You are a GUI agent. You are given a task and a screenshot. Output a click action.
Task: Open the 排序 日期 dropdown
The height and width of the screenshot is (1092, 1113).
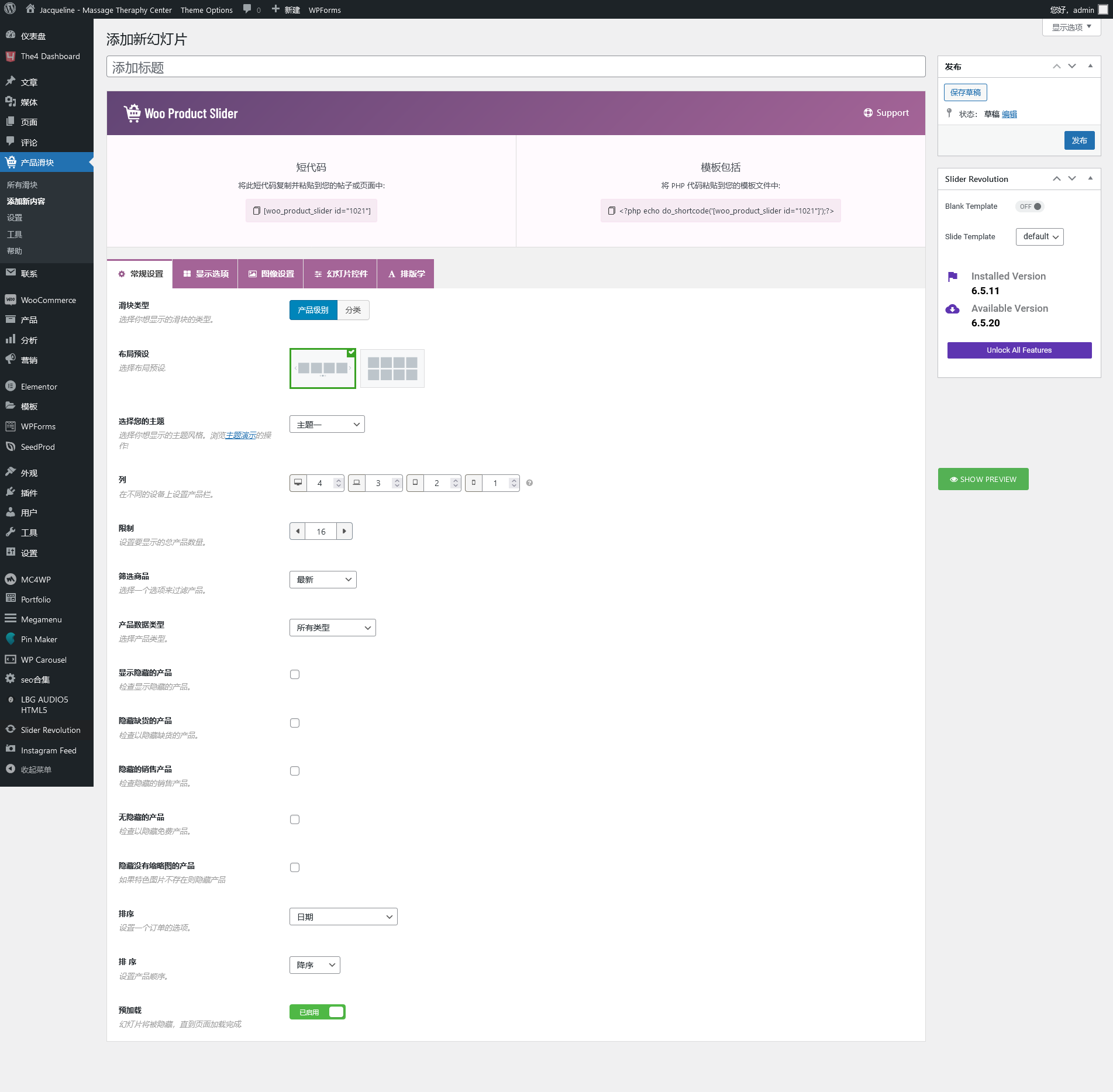(343, 917)
